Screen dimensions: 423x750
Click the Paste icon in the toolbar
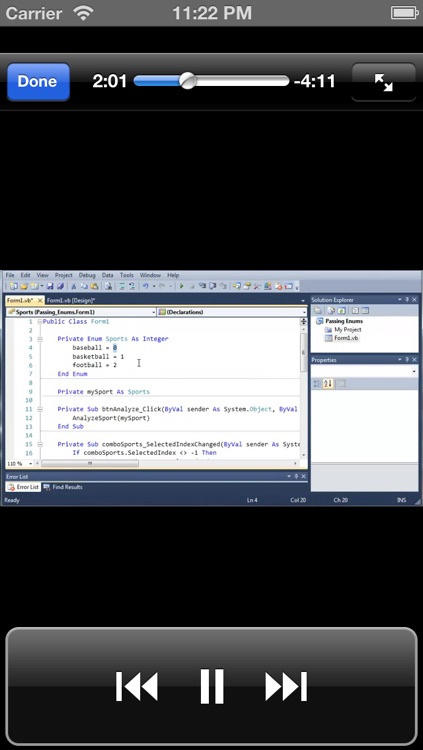coord(94,286)
